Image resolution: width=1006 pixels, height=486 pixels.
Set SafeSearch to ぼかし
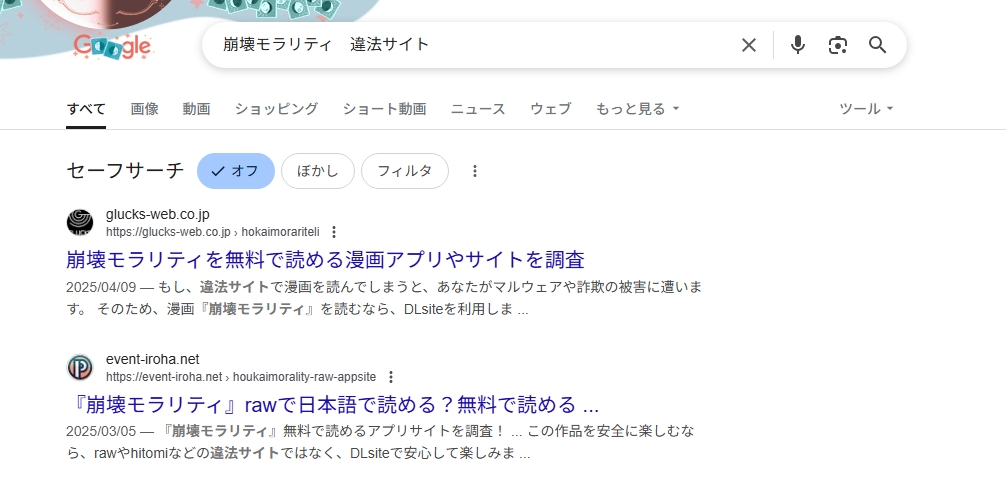pos(318,171)
